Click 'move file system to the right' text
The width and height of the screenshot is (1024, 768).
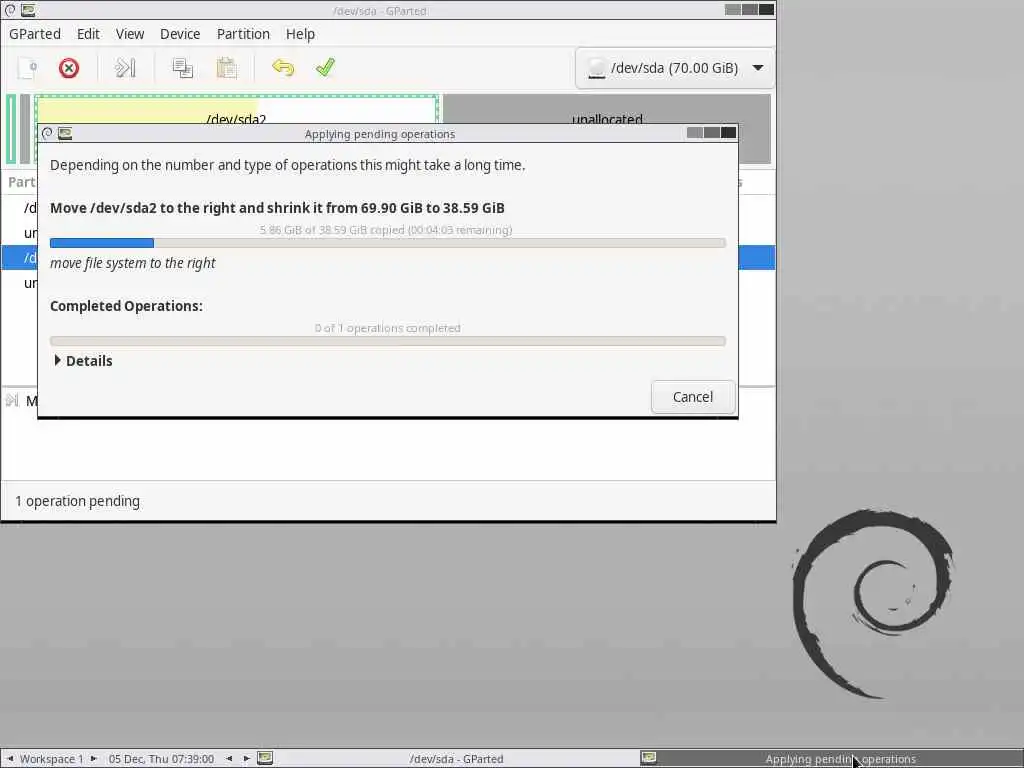click(133, 263)
